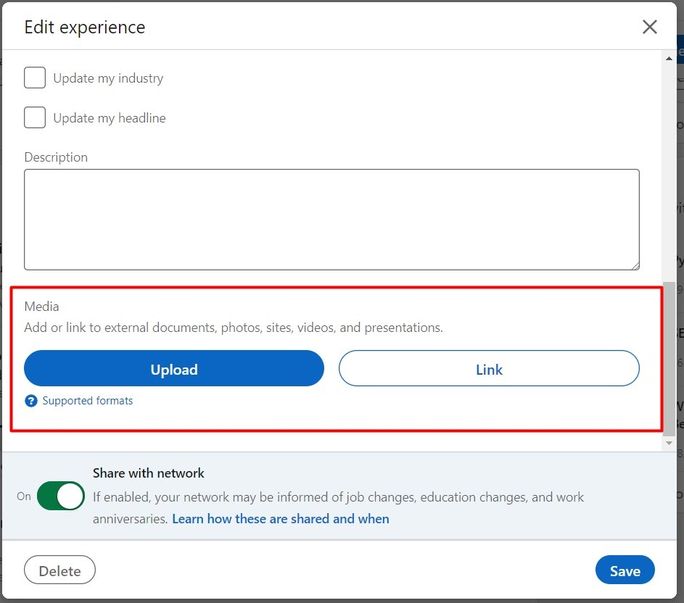Open the Supported formats link
Viewport: 684px width, 603px height.
[x=87, y=401]
